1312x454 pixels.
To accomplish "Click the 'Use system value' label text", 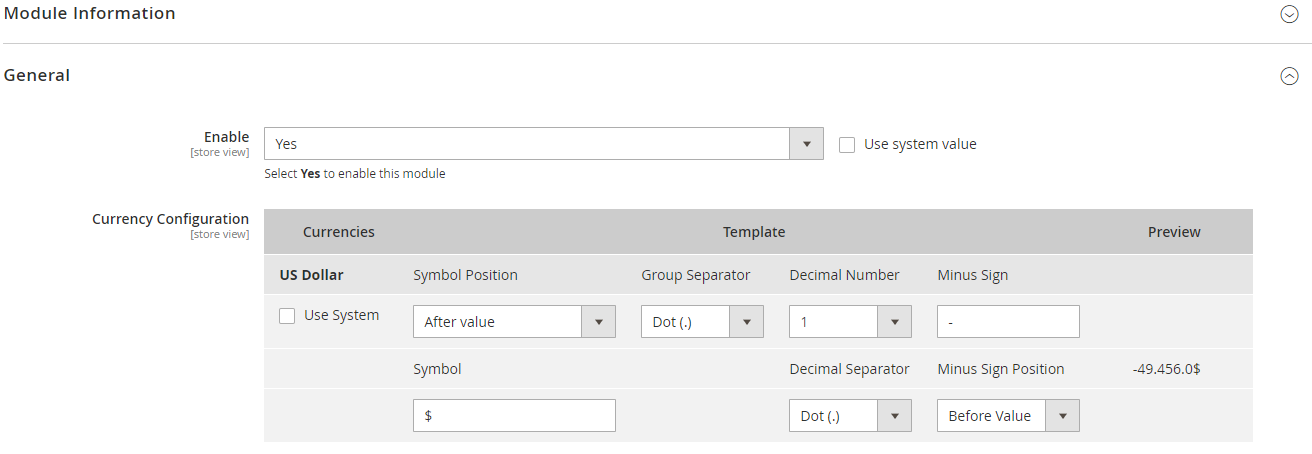I will coord(920,144).
